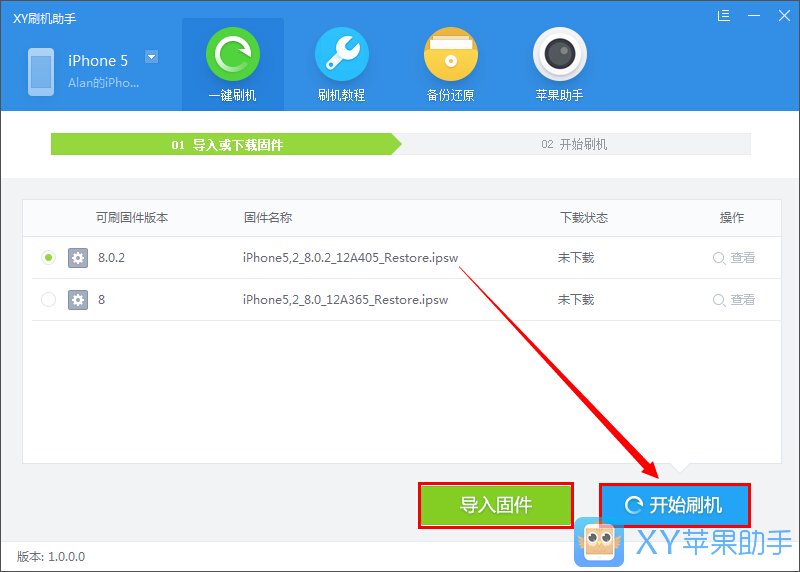This screenshot has width=800, height=572.
Task: Expand the iPhone 5 device dropdown arrow
Action: pos(151,57)
